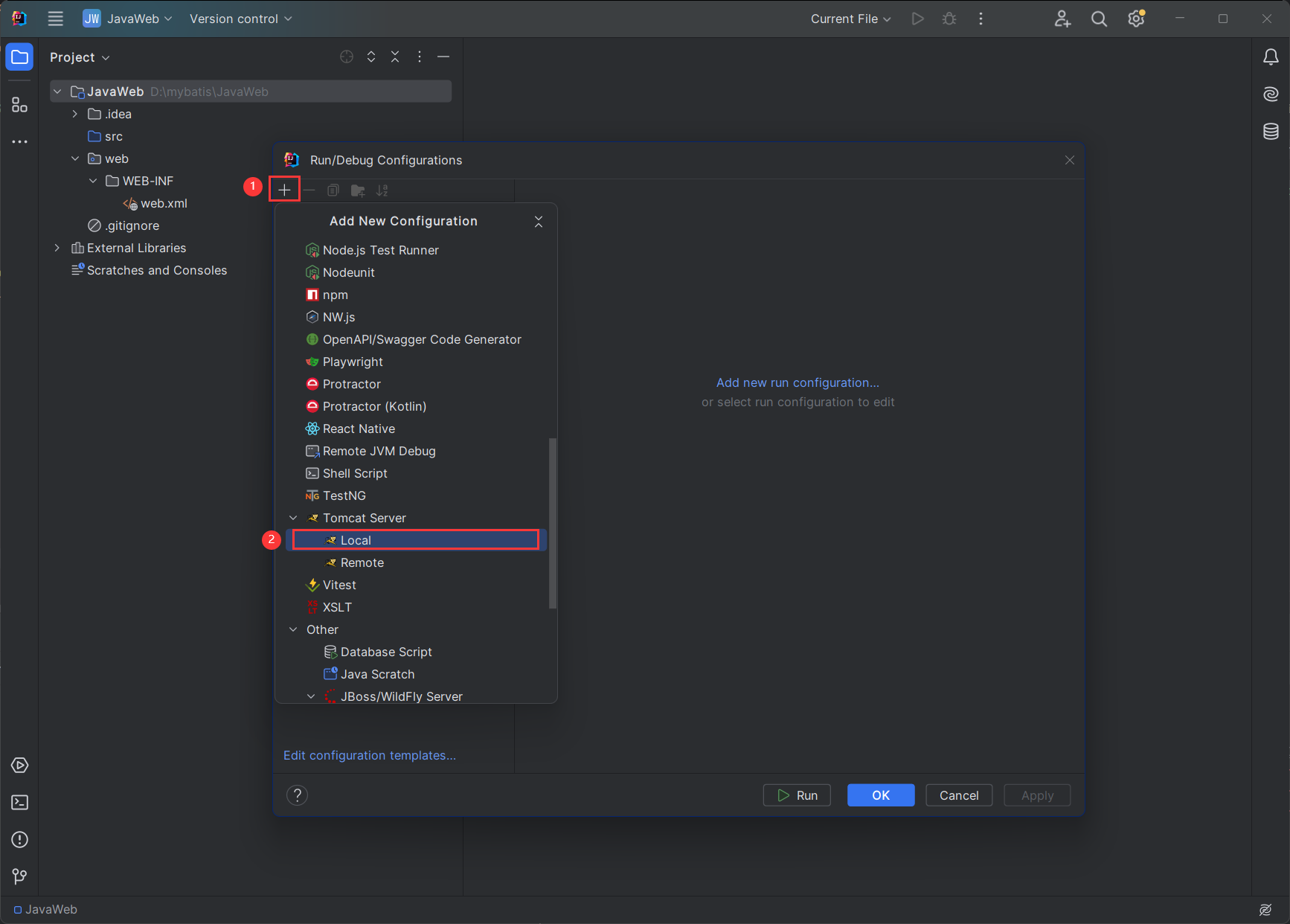This screenshot has width=1290, height=924.
Task: Open the Version control menu
Action: [x=240, y=19]
